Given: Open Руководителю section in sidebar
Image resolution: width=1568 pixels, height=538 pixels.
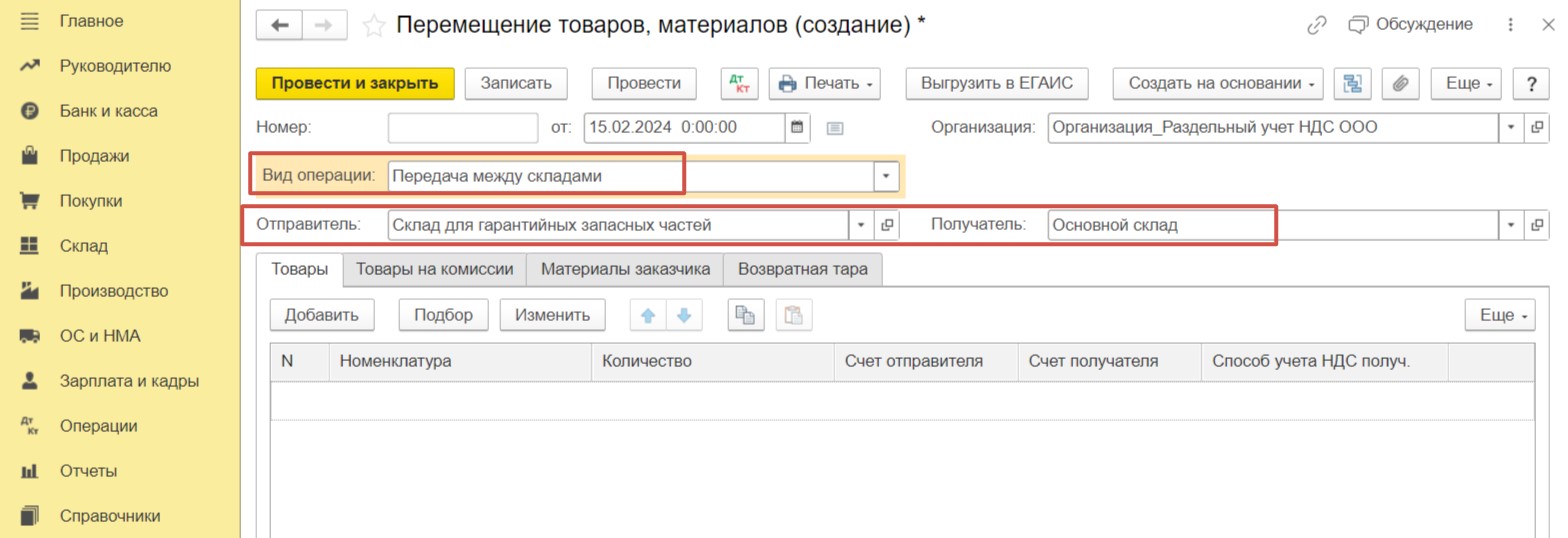Looking at the screenshot, I should pos(115,66).
